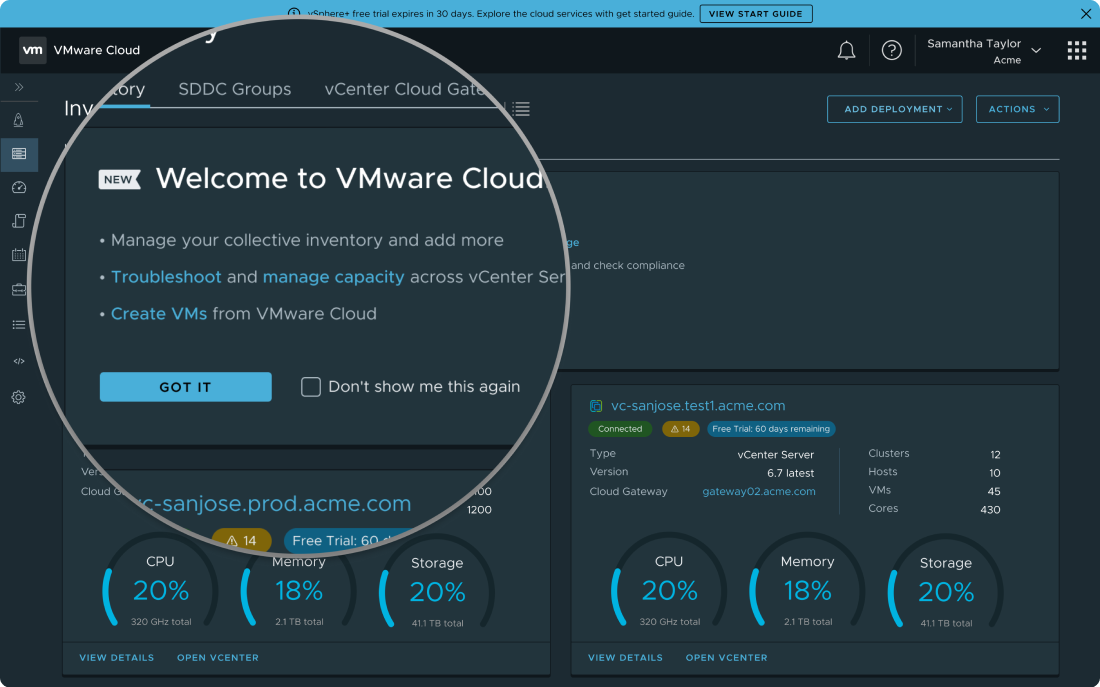Viewport: 1100px width, 687px height.
Task: Click the Clusters value 12
Action: (x=995, y=455)
